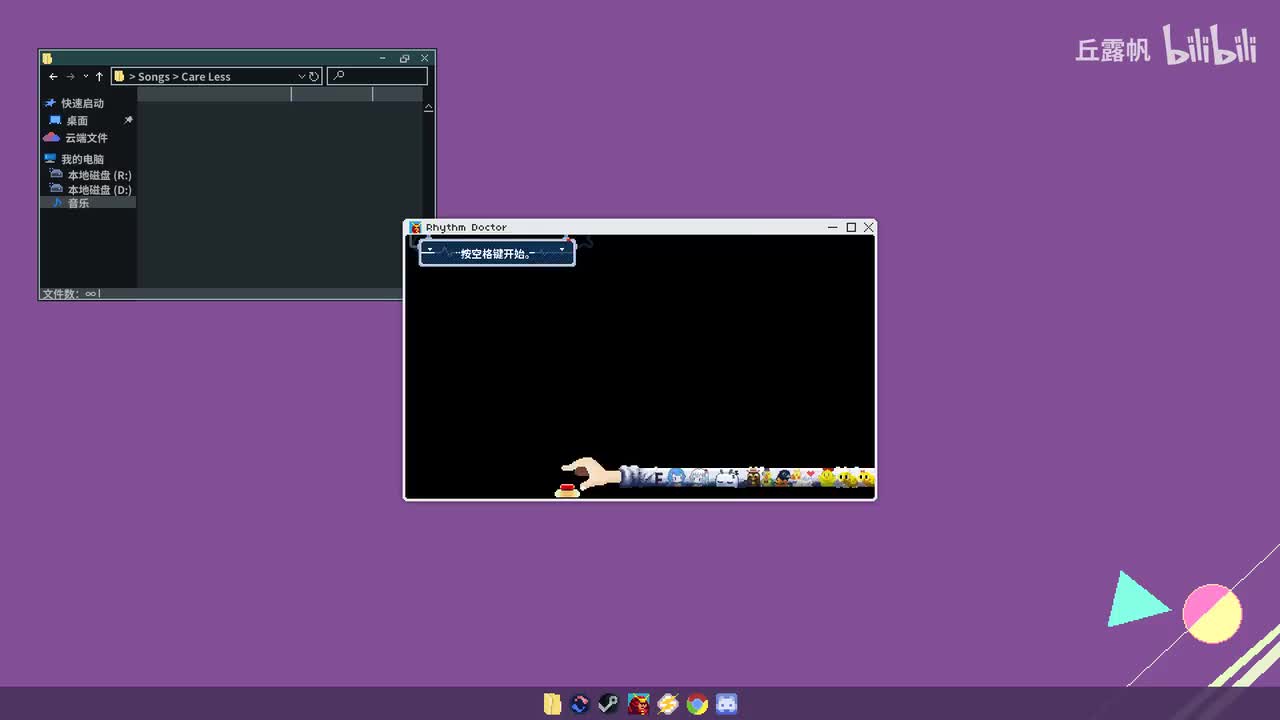Launch Google Chrome from the taskbar
The height and width of the screenshot is (720, 1280).
[697, 704]
